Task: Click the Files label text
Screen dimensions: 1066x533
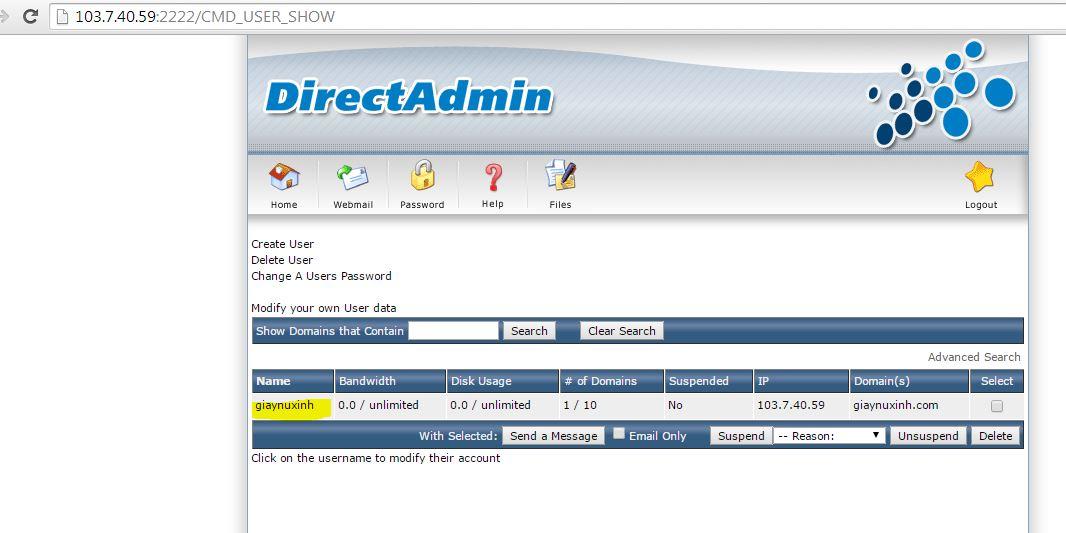Action: click(x=560, y=205)
